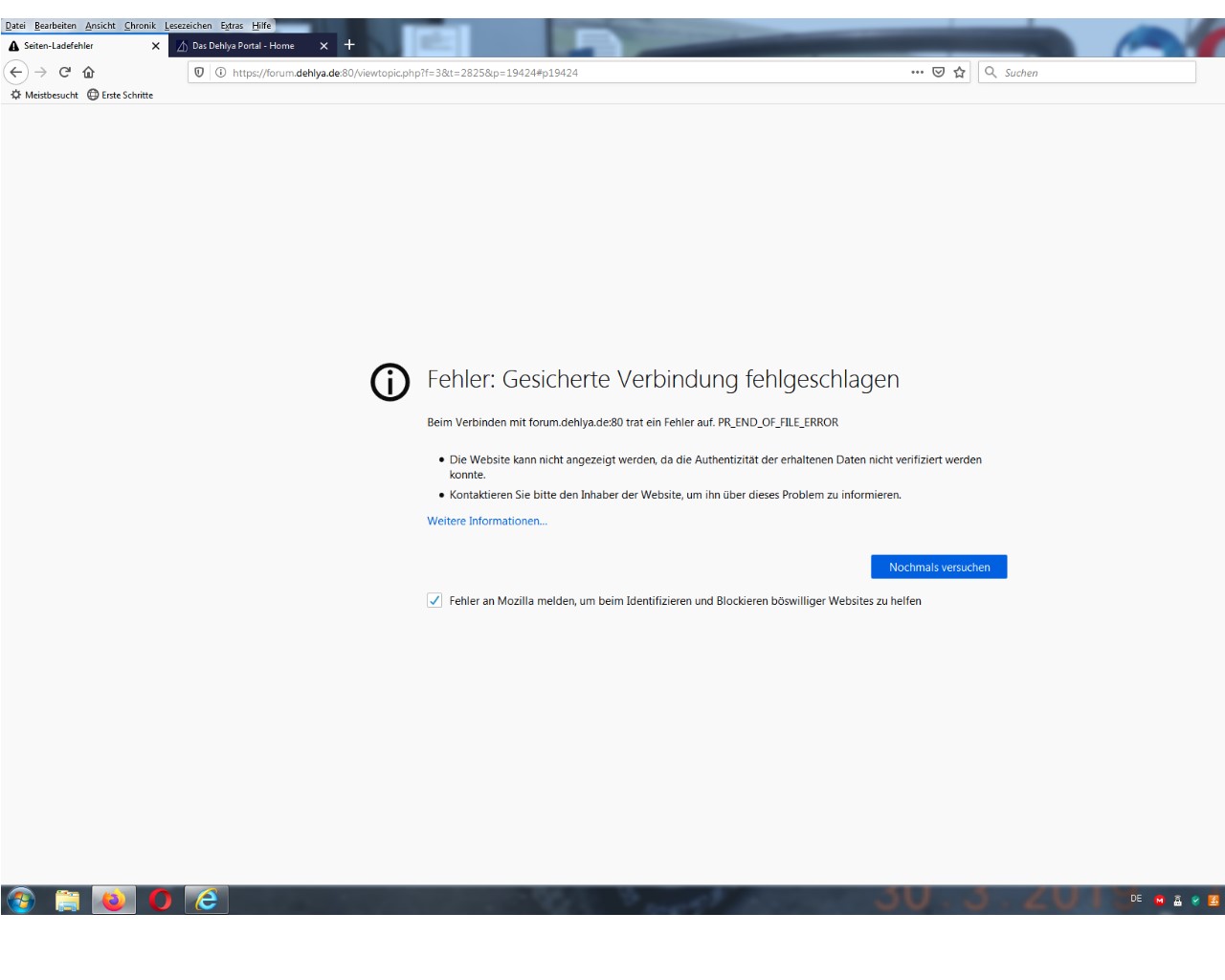Show site information icon in address bar
The image size is (1225, 980).
(220, 72)
